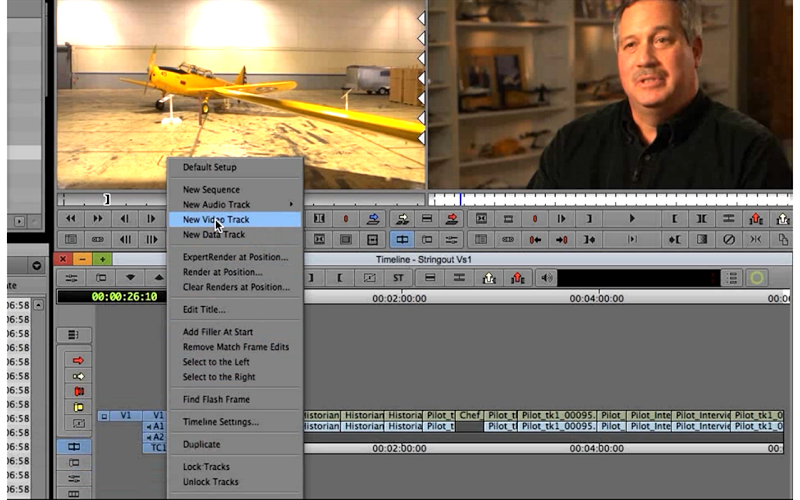
Task: Click the Fast Forward button under source monitor
Action: [98, 218]
